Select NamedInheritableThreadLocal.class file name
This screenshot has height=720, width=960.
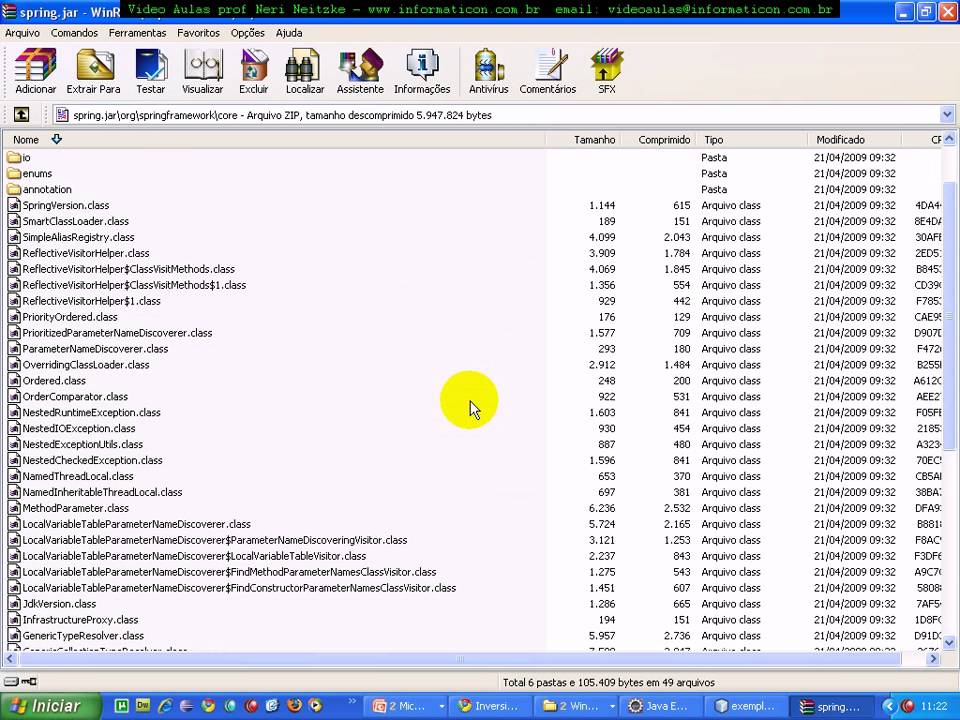tap(102, 492)
